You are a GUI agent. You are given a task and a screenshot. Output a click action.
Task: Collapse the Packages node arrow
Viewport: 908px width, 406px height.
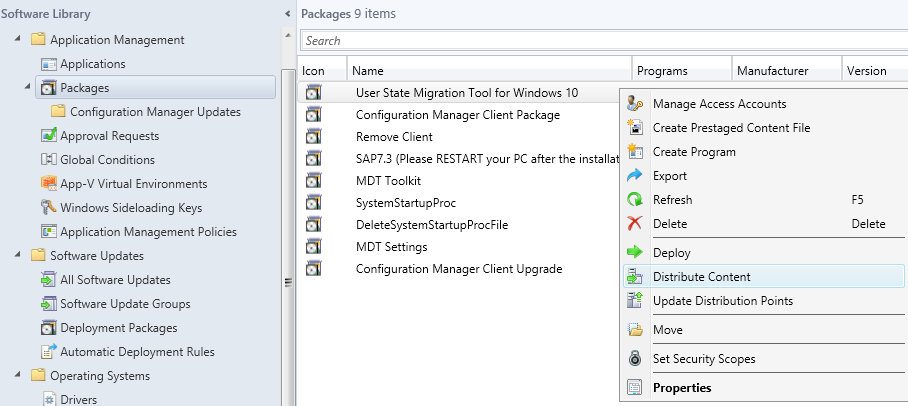click(27, 87)
